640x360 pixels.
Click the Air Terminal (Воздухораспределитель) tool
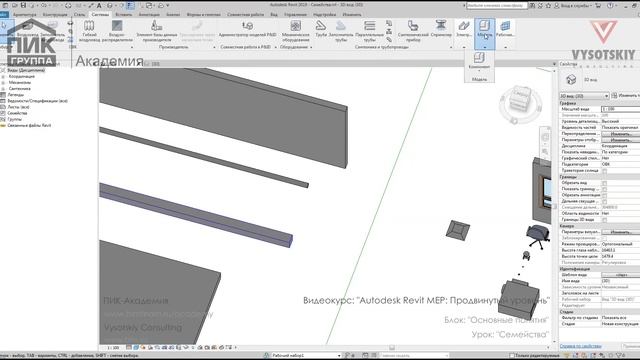117,31
